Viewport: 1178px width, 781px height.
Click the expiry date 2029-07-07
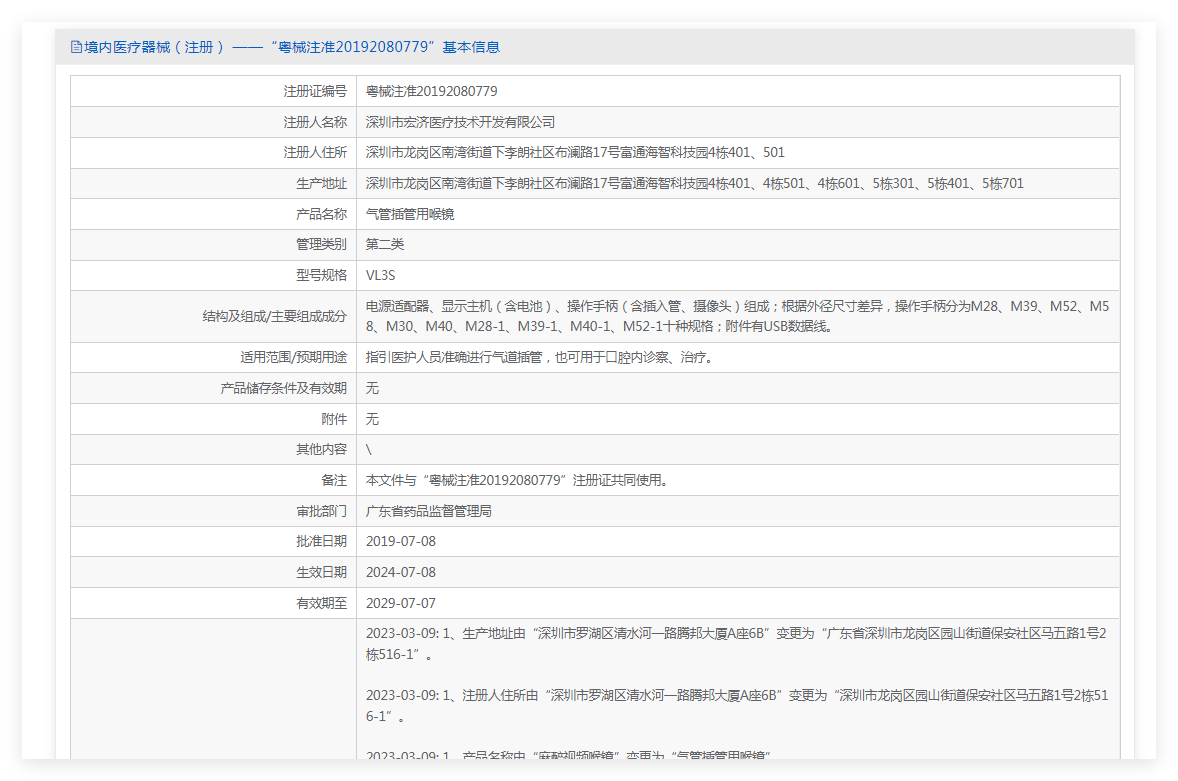pyautogui.click(x=400, y=603)
